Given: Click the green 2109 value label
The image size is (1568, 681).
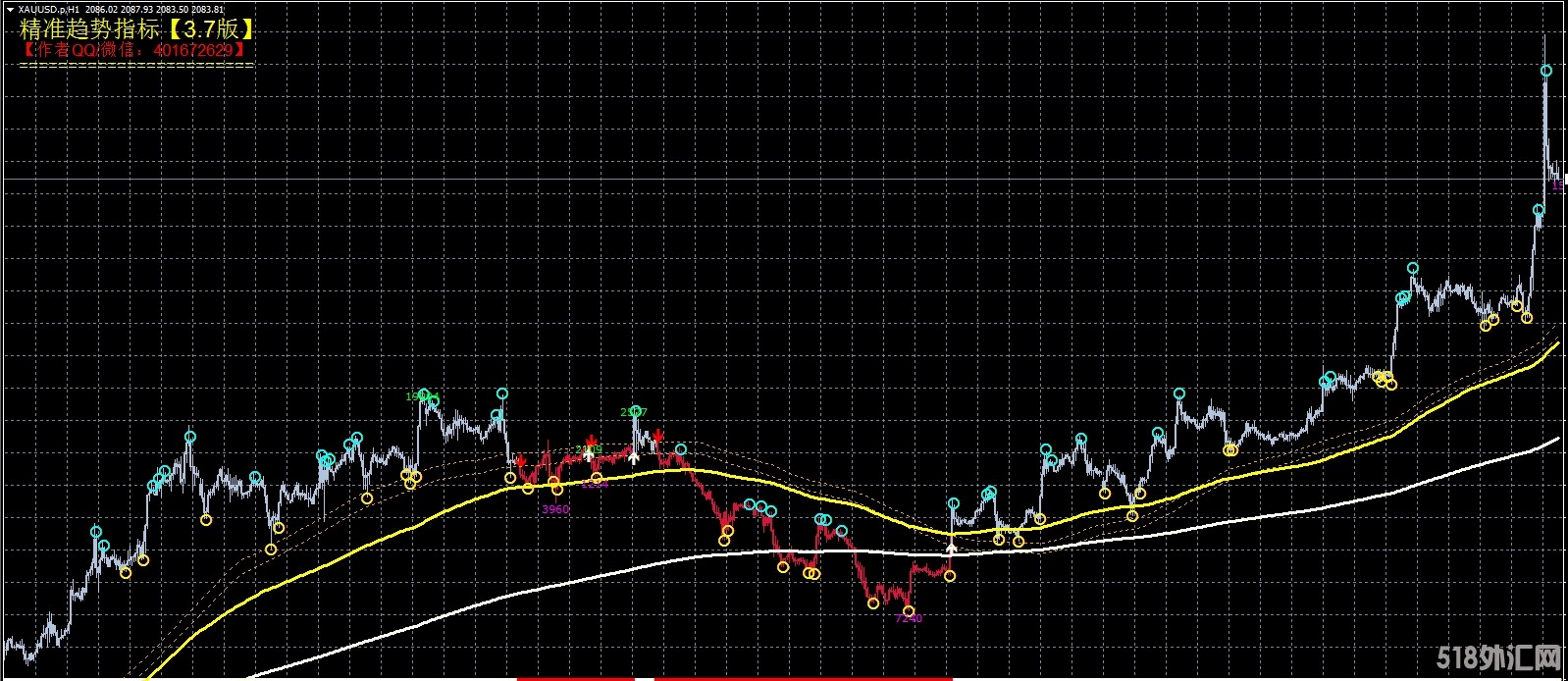Looking at the screenshot, I should point(588,449).
